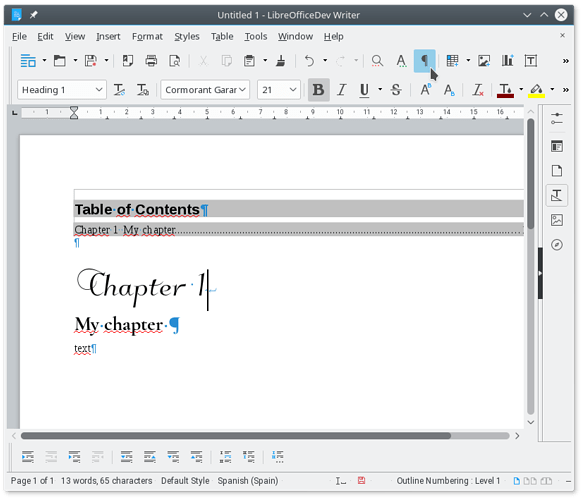Screen dimensions: 583x500
Task: Click Default Style page style in status bar
Action: point(185,481)
